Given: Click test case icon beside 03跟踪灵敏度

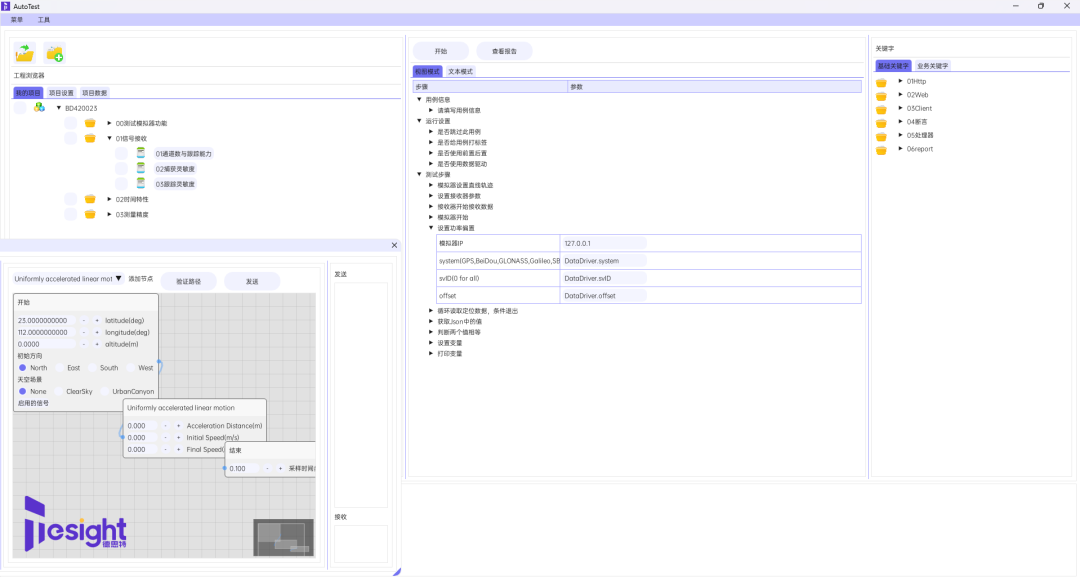Looking at the screenshot, I should pyautogui.click(x=141, y=183).
